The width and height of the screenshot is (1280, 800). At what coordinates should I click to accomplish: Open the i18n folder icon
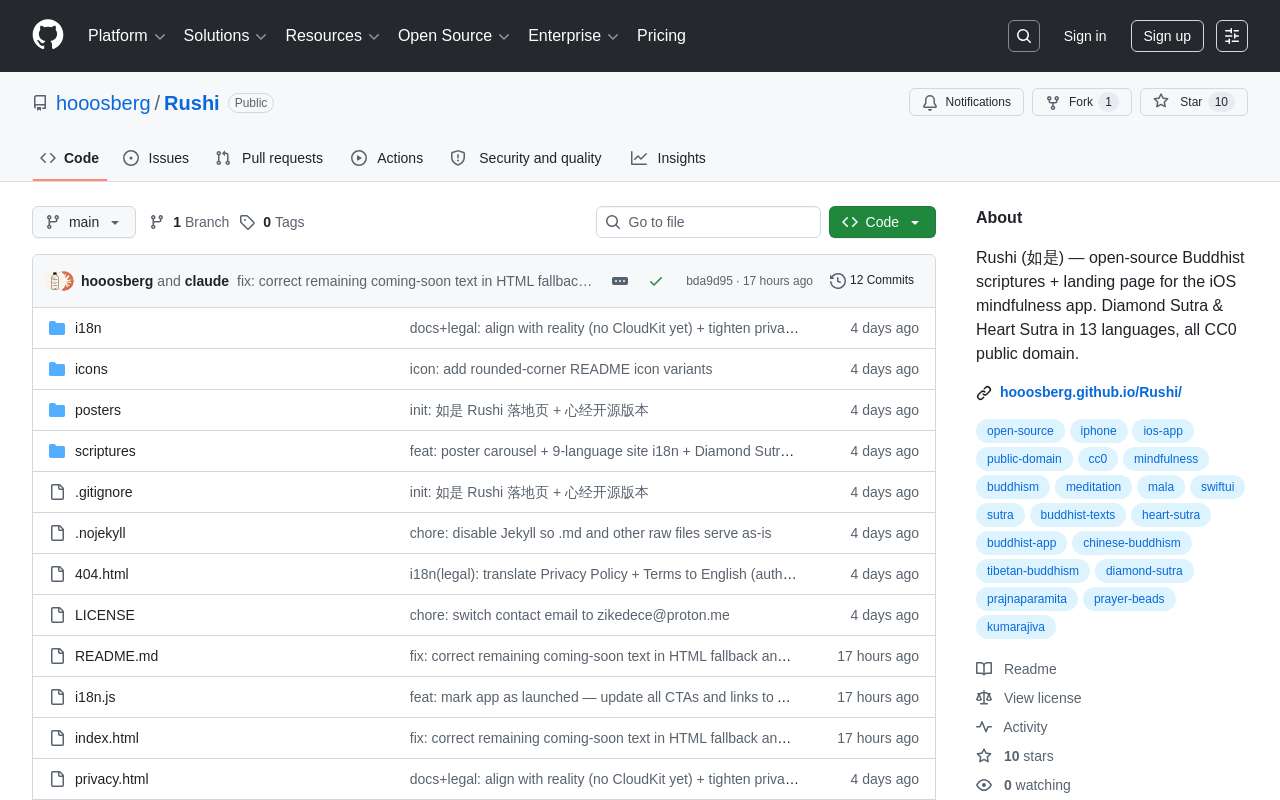57,328
